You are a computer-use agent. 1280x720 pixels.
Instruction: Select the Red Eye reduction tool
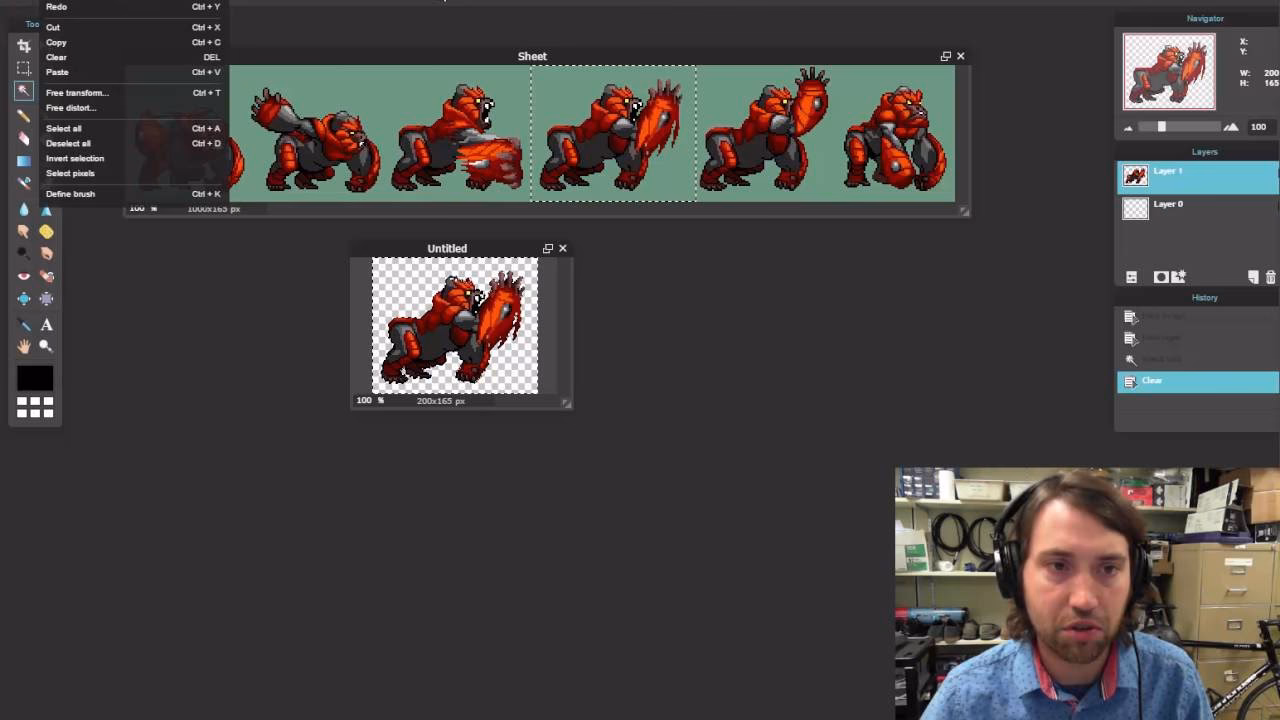click(x=24, y=276)
